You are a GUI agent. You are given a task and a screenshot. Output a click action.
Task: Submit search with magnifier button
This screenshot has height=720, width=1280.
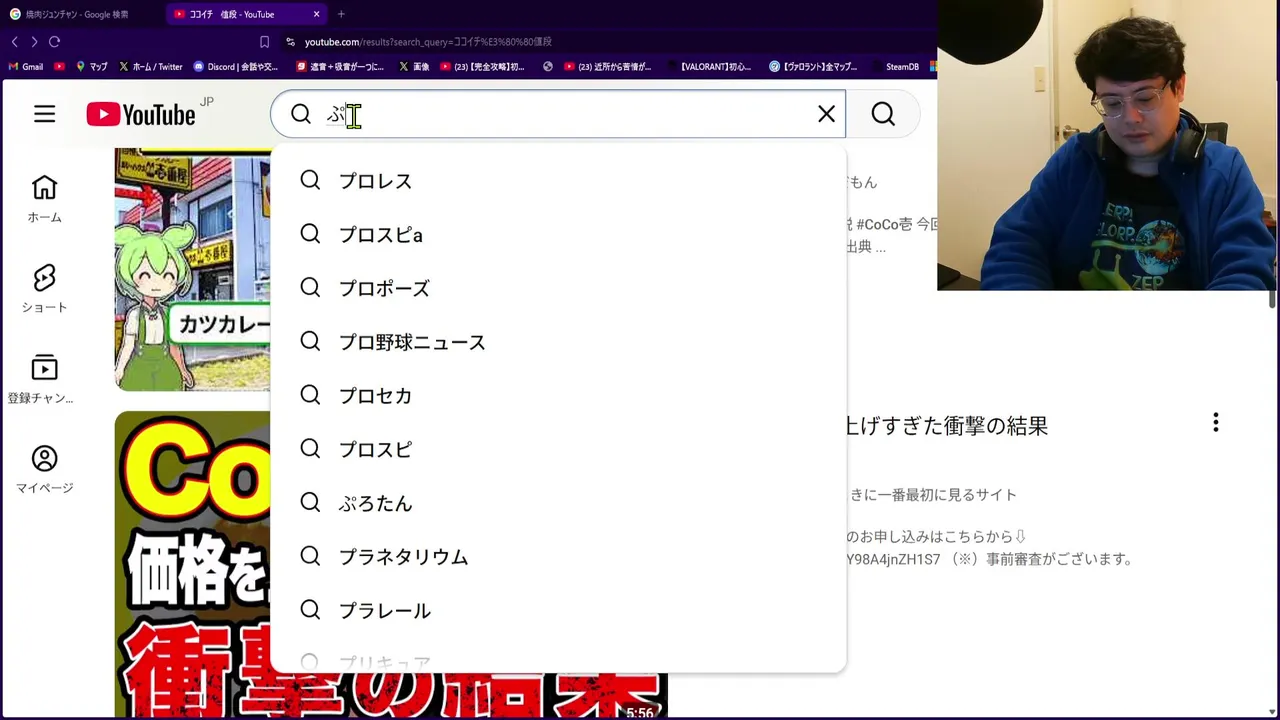[883, 114]
